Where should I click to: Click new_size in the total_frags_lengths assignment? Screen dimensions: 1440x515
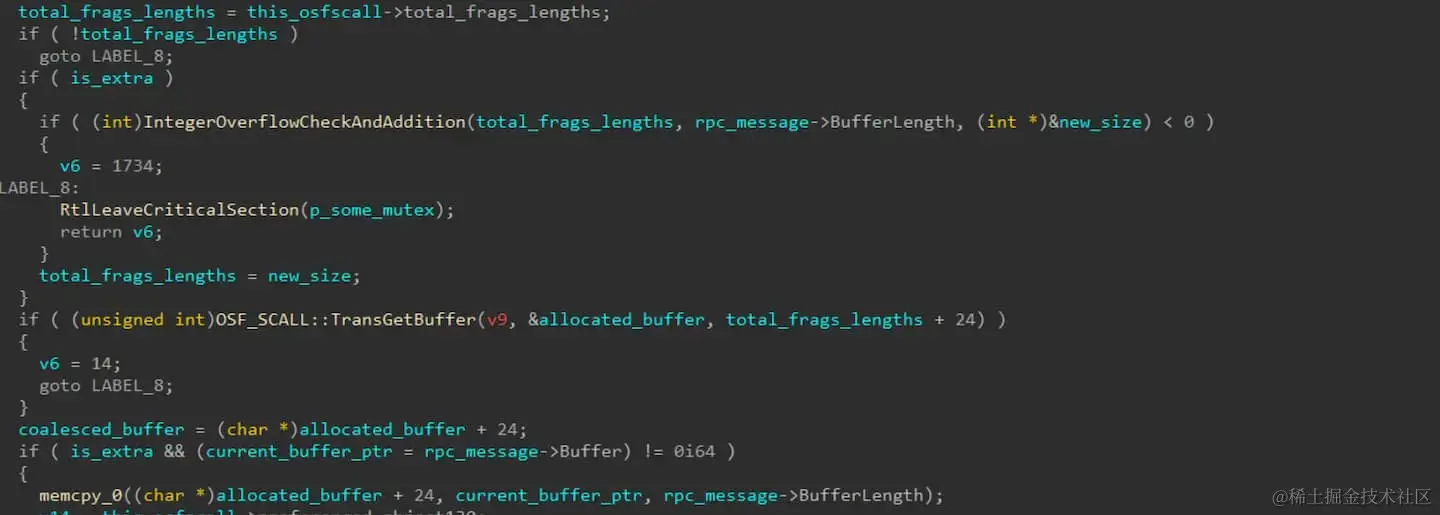tap(310, 276)
